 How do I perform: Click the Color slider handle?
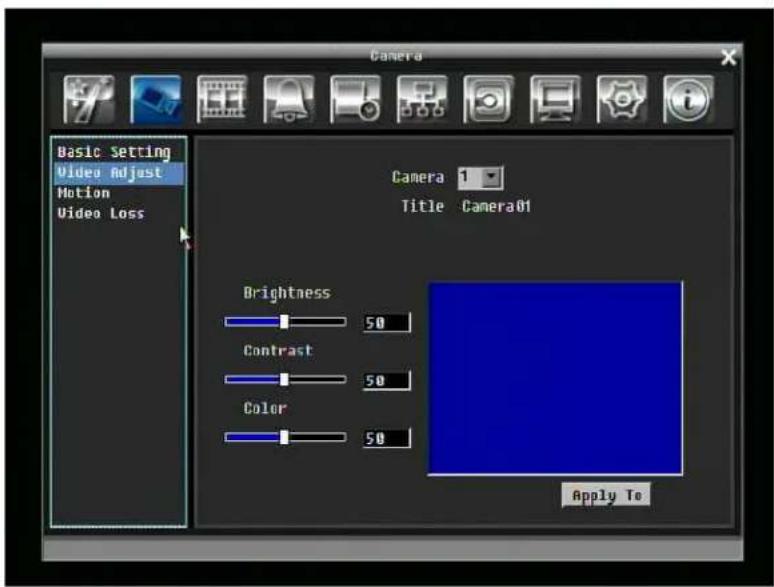coord(284,437)
